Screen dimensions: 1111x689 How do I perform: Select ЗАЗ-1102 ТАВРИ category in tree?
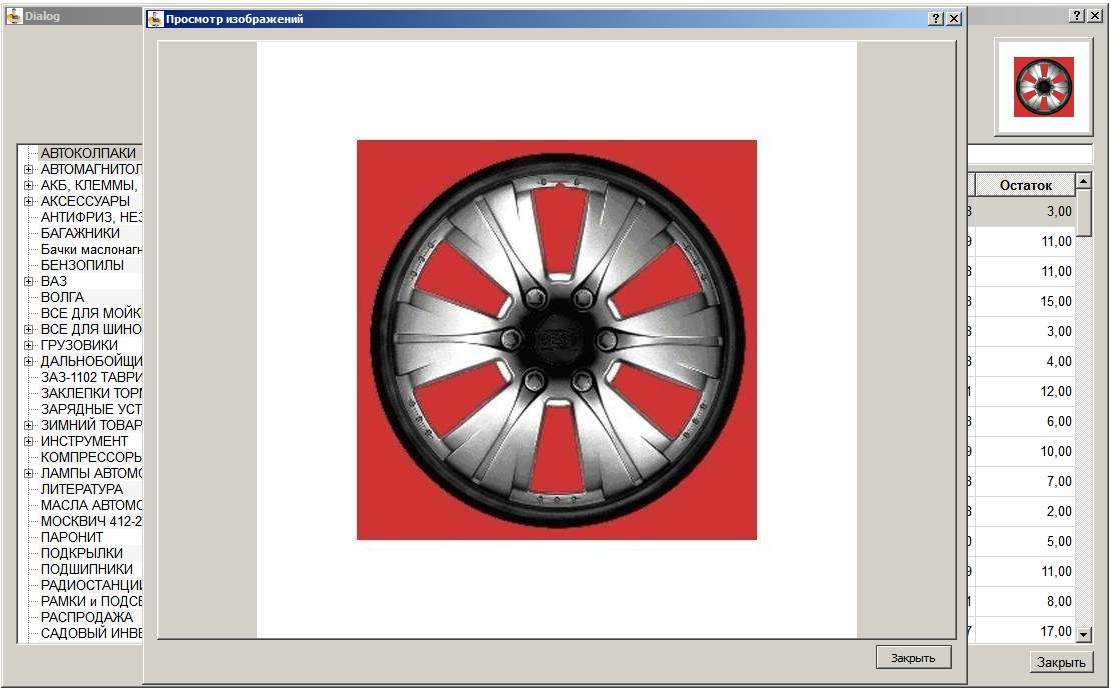[x=91, y=377]
